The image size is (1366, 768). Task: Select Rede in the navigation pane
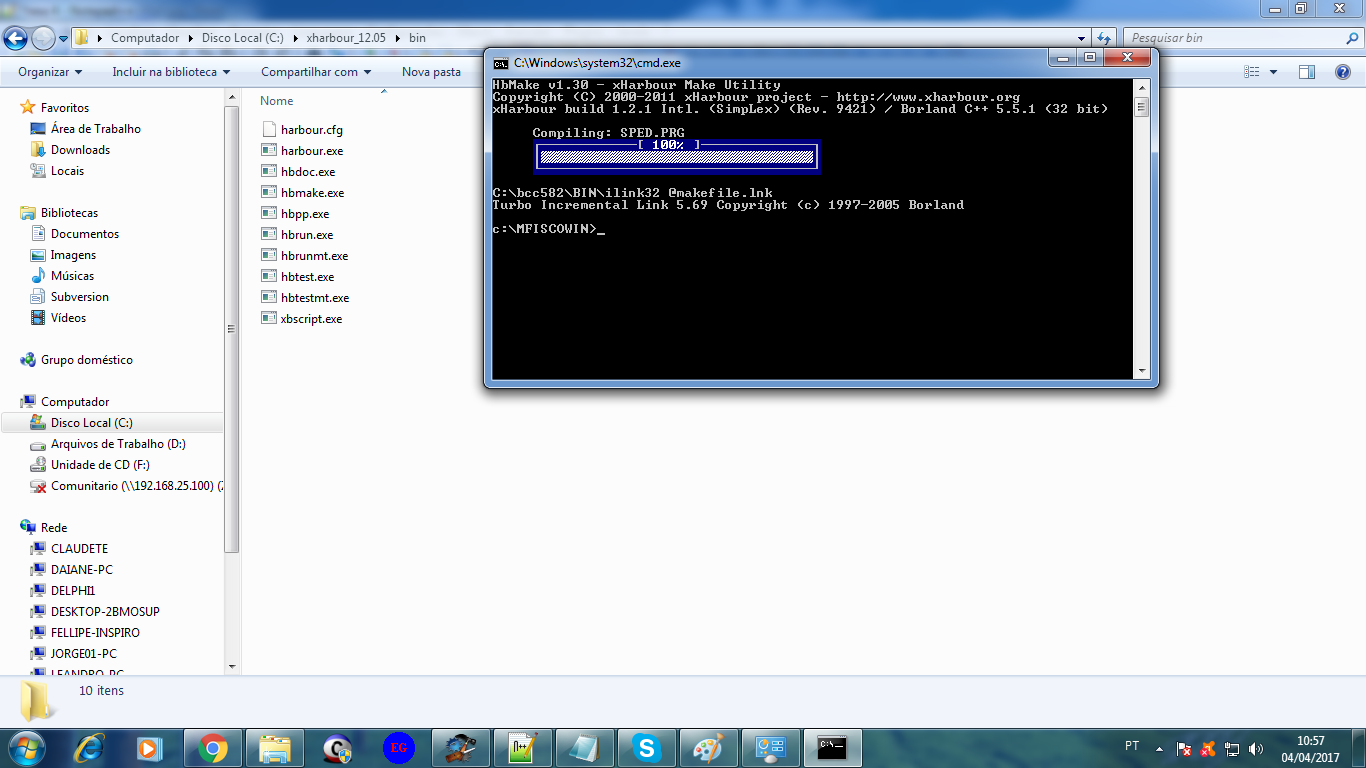tap(54, 528)
